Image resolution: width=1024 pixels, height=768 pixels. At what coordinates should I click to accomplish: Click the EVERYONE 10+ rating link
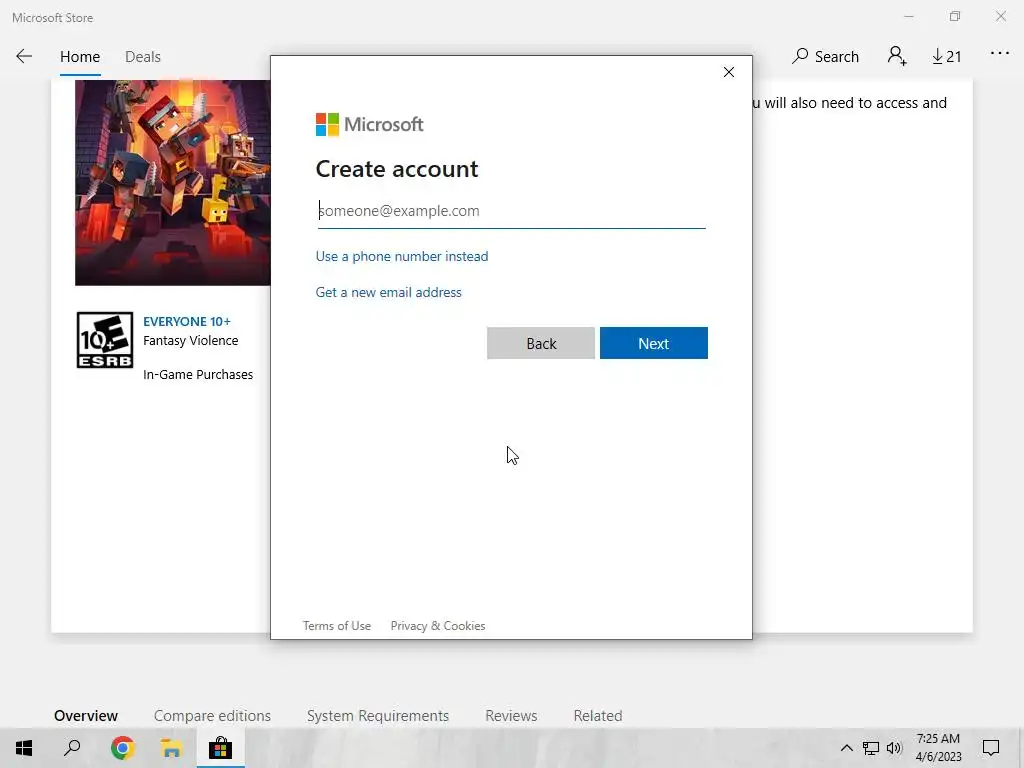point(187,321)
